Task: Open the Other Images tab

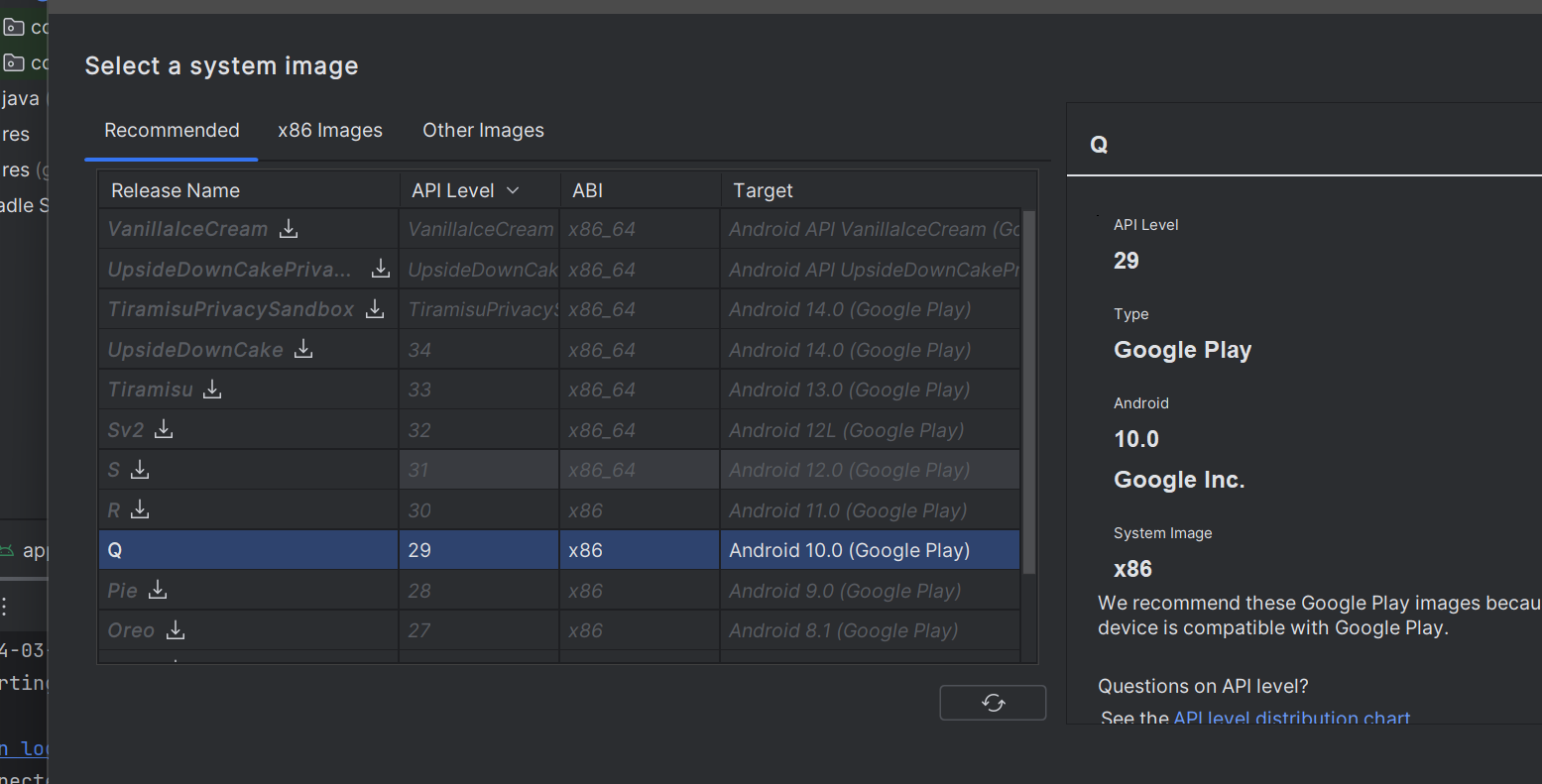Action: point(483,131)
